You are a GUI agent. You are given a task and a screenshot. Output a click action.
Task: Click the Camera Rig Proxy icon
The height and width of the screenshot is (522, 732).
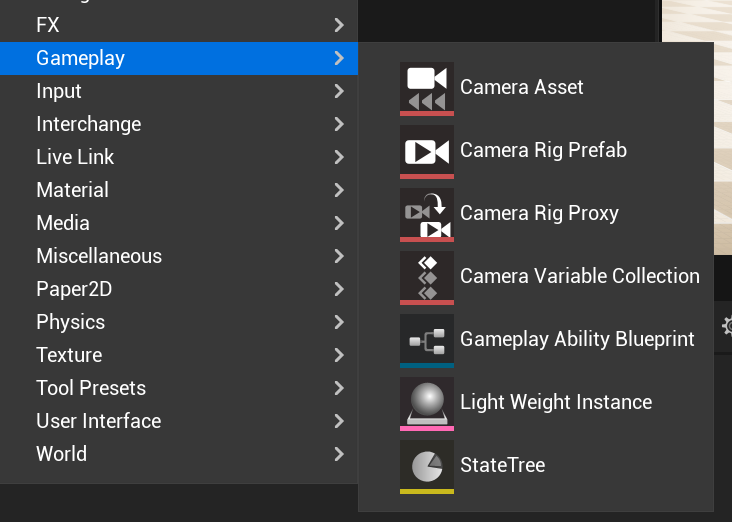427,214
